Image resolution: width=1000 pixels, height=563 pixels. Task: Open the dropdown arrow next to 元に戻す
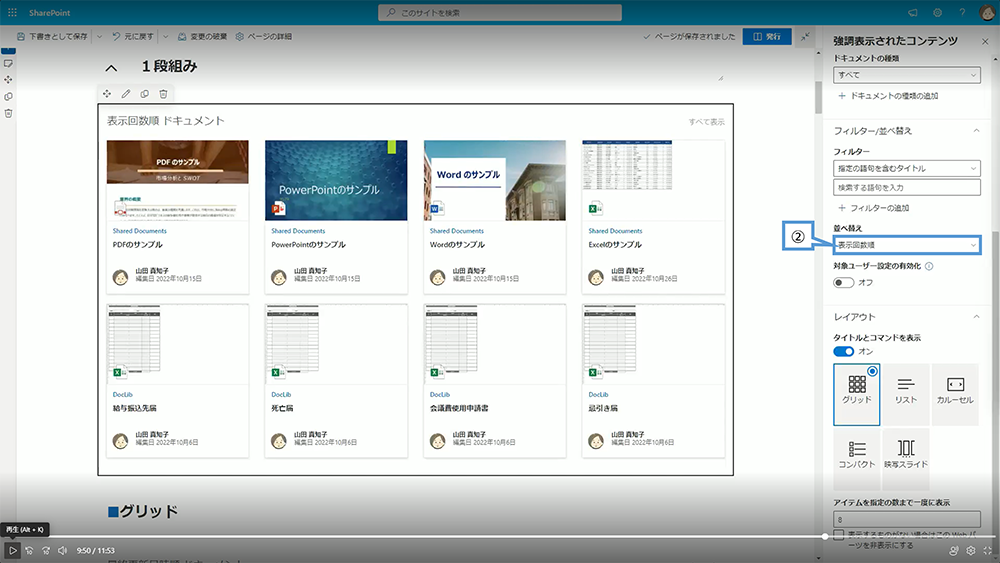pos(166,37)
